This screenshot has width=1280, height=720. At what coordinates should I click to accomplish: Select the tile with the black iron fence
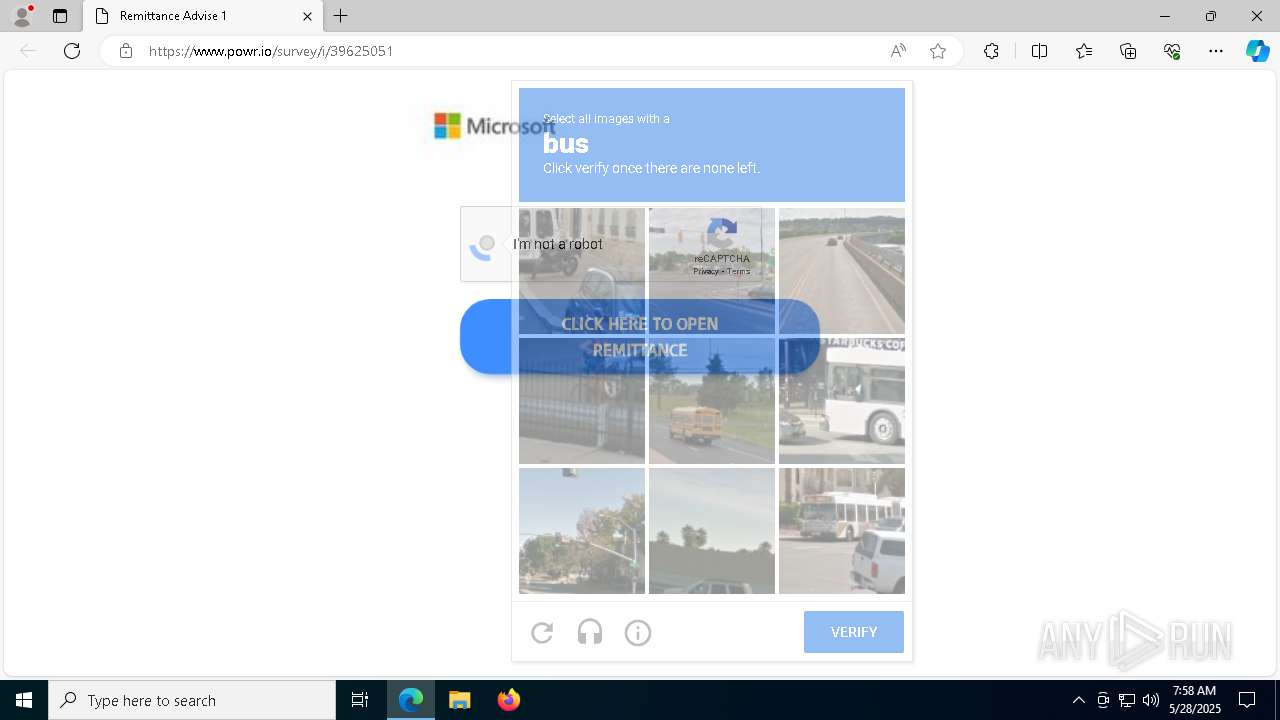tap(582, 401)
